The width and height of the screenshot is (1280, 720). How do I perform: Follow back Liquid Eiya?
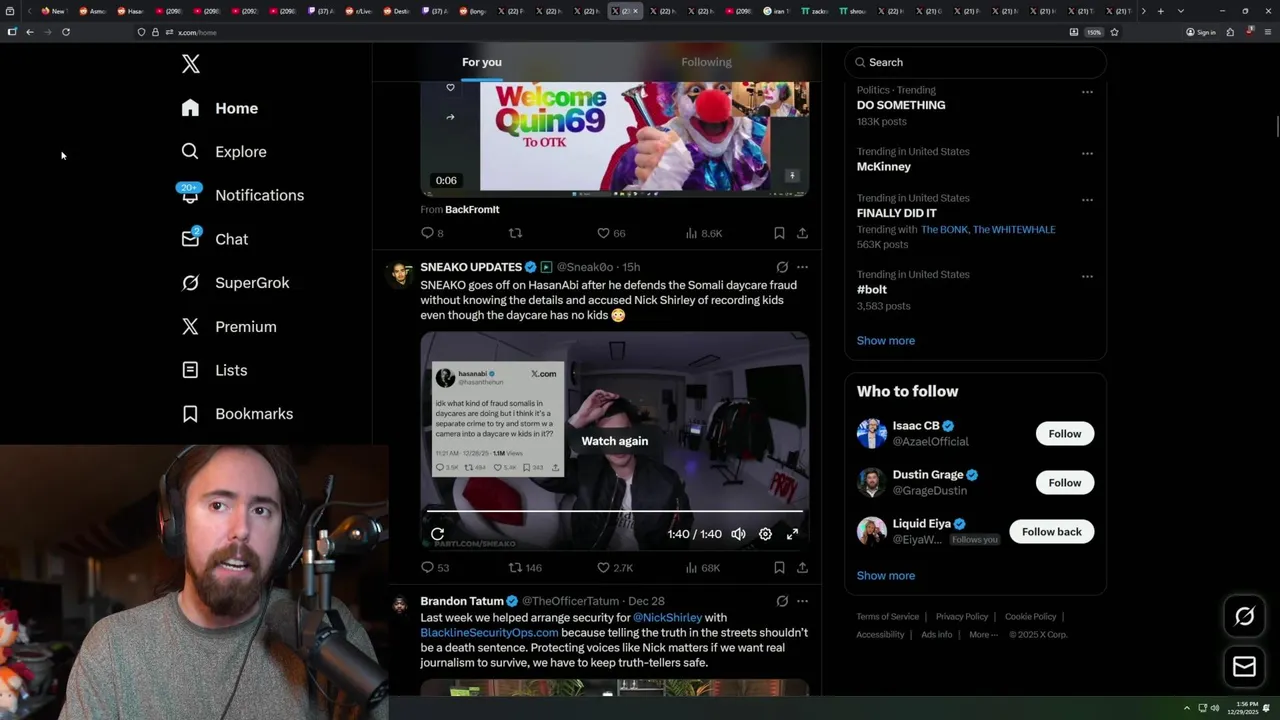(1052, 532)
